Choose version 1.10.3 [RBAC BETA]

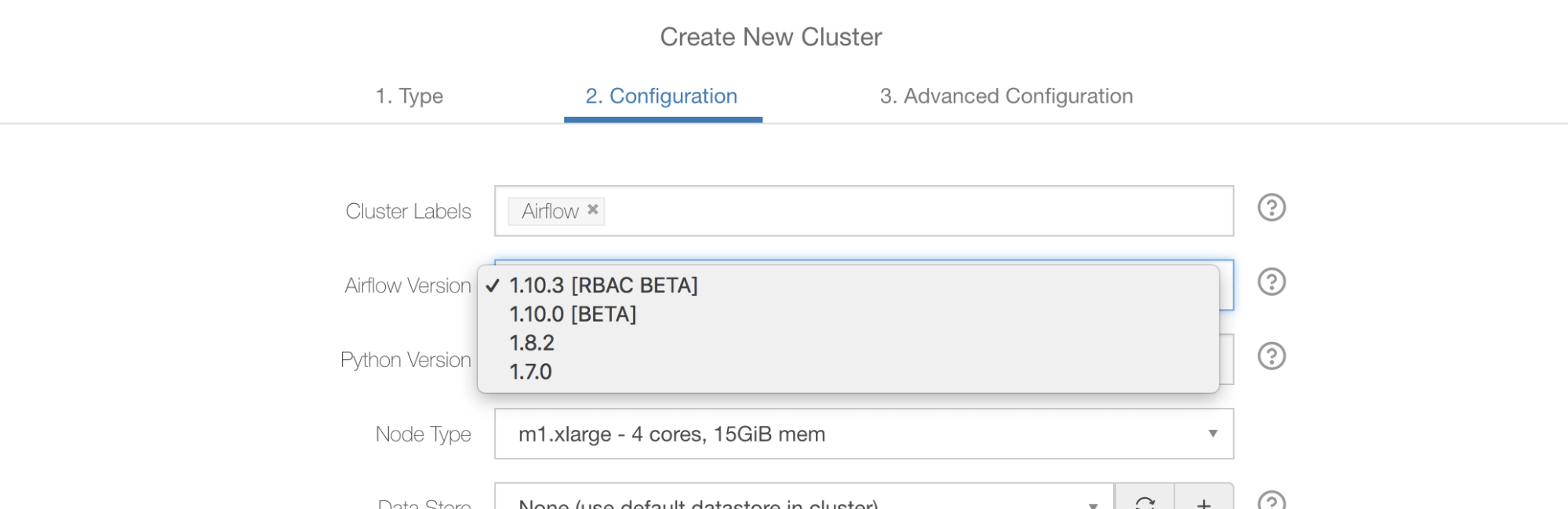(848, 285)
